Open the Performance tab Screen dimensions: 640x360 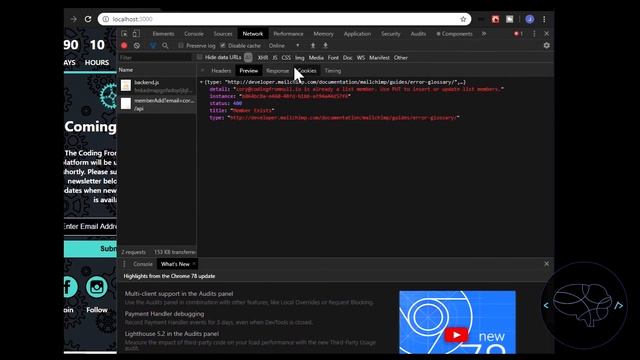click(x=288, y=34)
